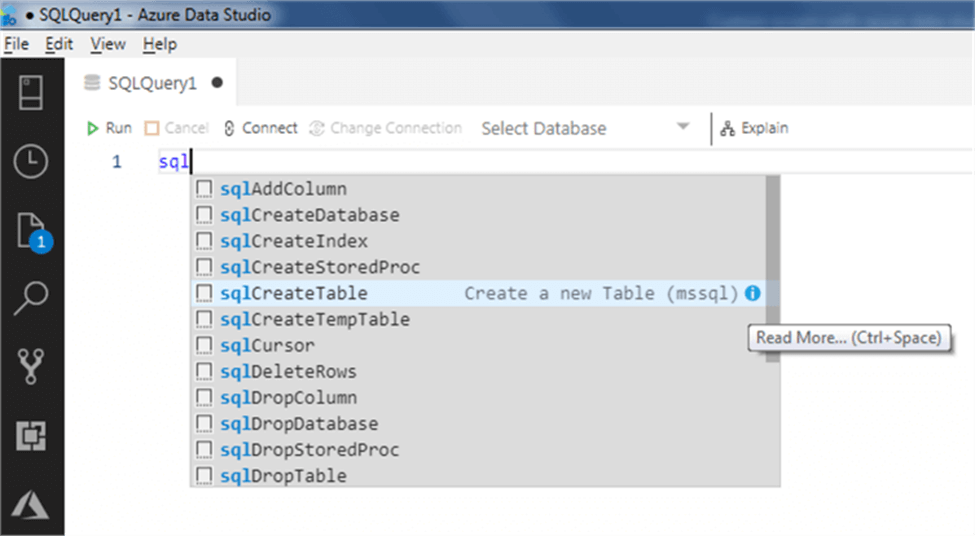Open the Extensions sidebar icon
This screenshot has width=975, height=536.
(x=32, y=437)
